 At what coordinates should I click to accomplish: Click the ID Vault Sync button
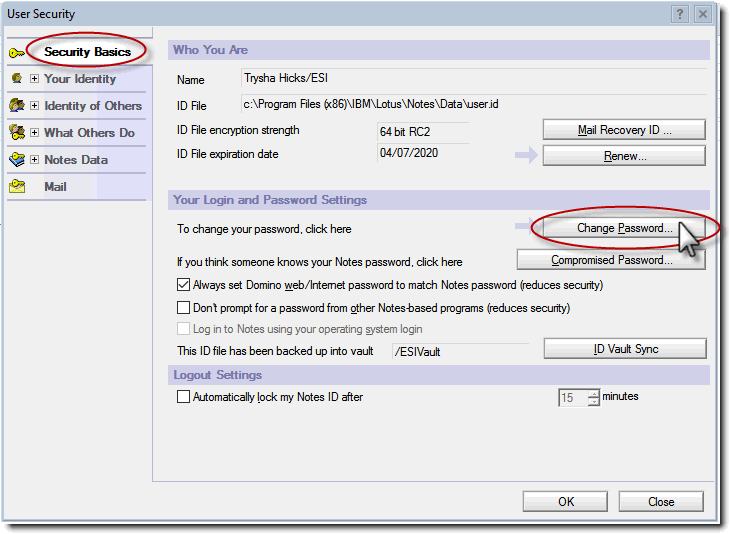[x=625, y=349]
